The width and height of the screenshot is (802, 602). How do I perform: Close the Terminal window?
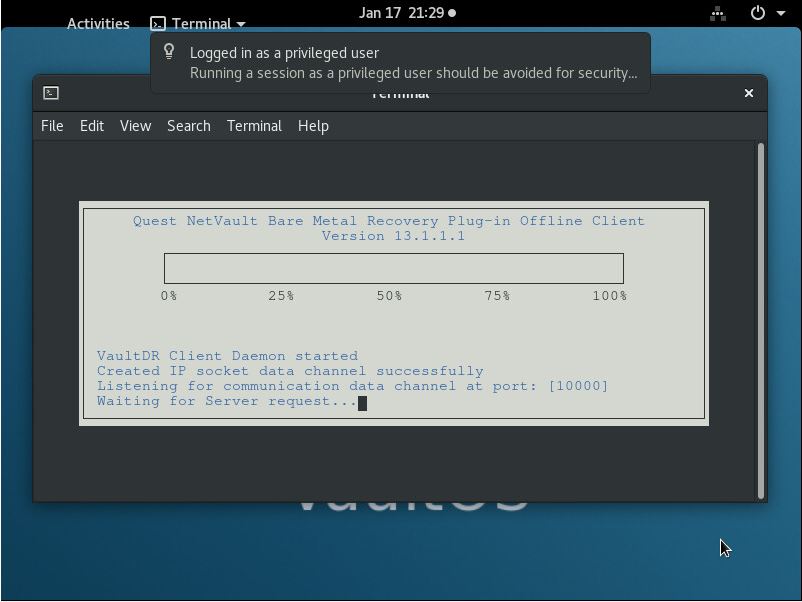pos(749,93)
